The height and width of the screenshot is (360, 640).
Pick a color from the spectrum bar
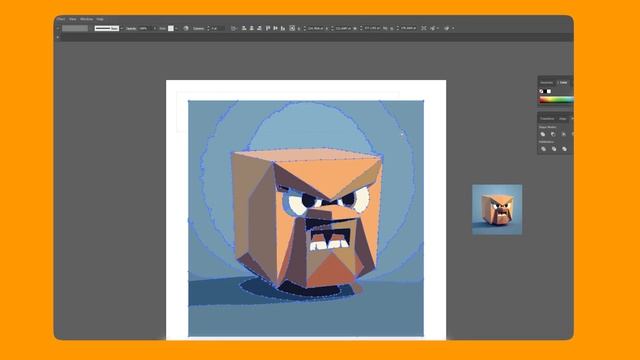coord(556,100)
